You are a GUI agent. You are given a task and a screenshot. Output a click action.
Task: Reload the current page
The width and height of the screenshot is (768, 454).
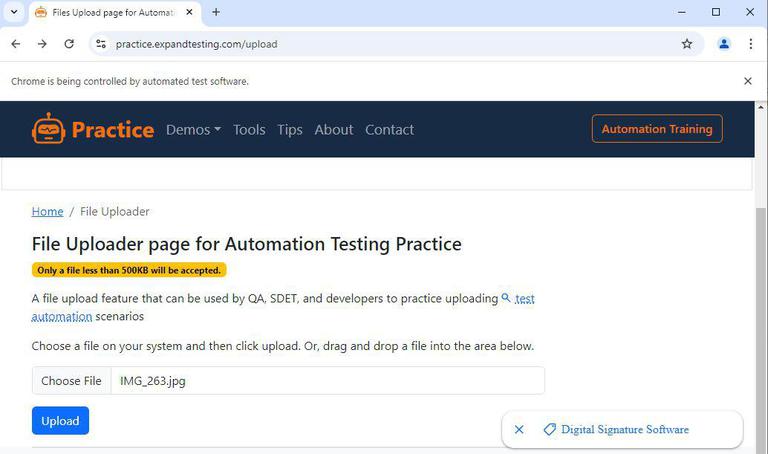pos(69,44)
